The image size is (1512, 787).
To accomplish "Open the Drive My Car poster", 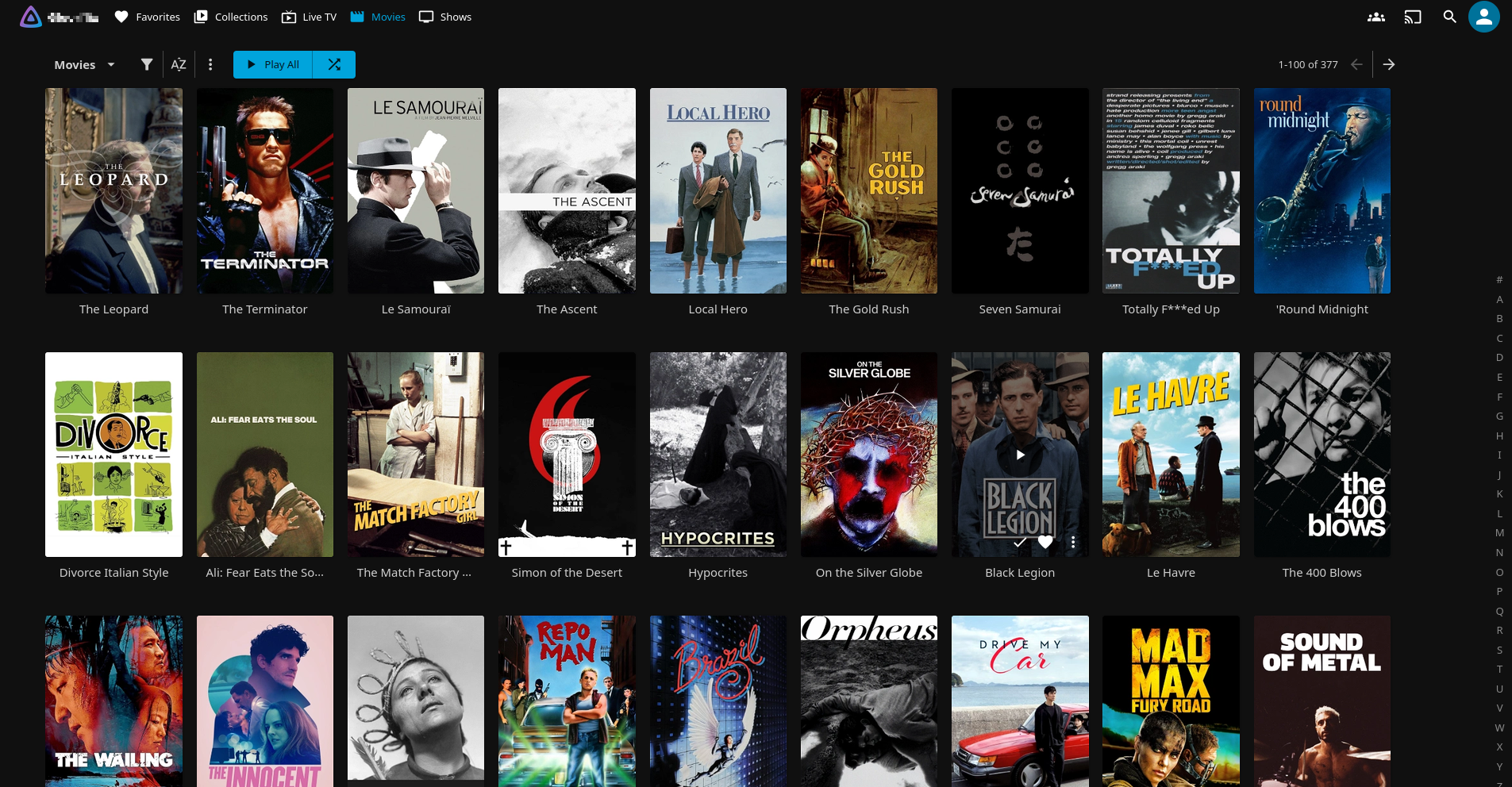I will [x=1020, y=701].
